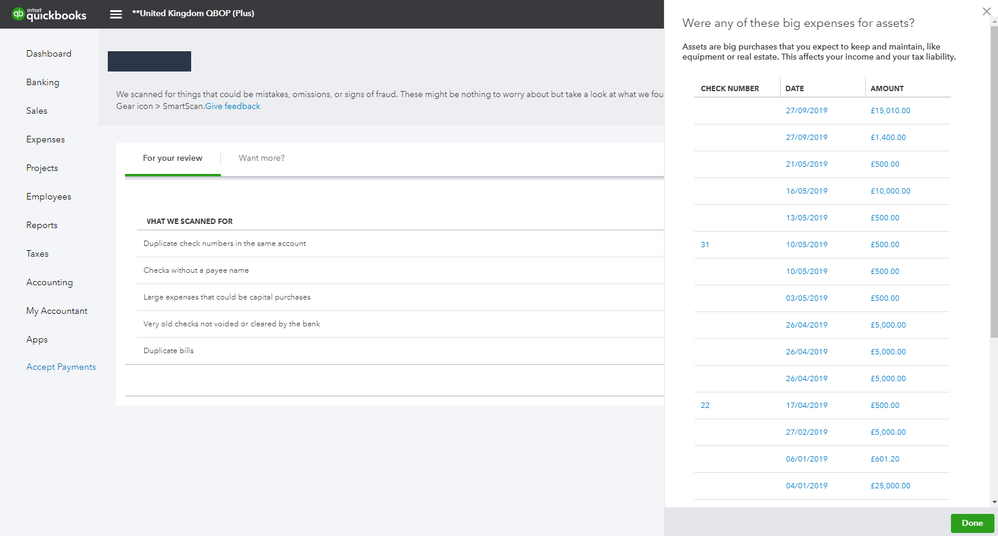Toggle the hamburger navigation menu
The height and width of the screenshot is (536, 998).
(x=116, y=14)
